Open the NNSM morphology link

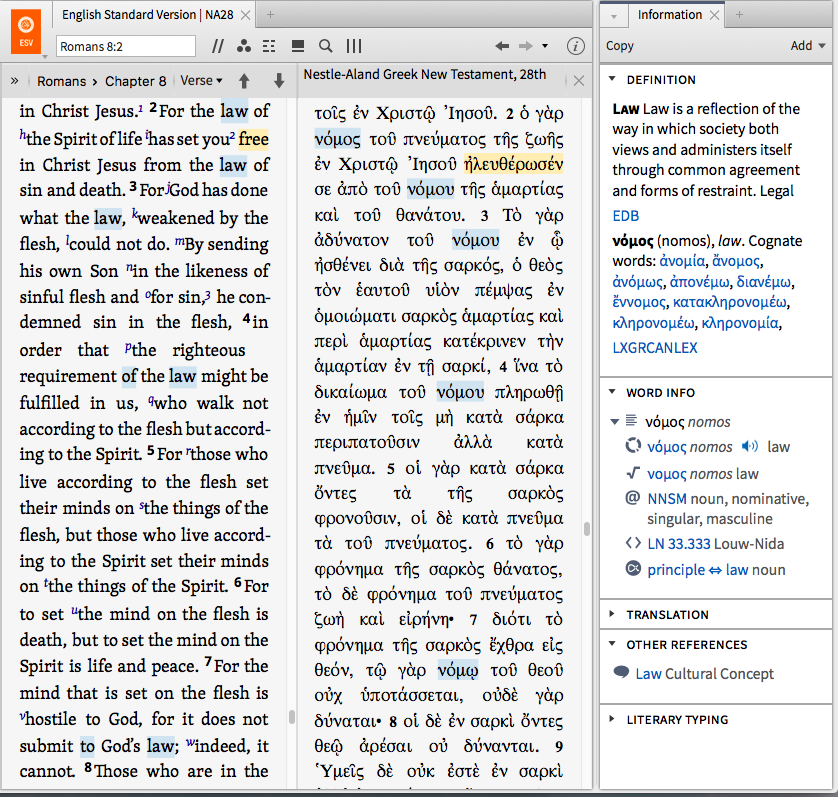(x=667, y=499)
